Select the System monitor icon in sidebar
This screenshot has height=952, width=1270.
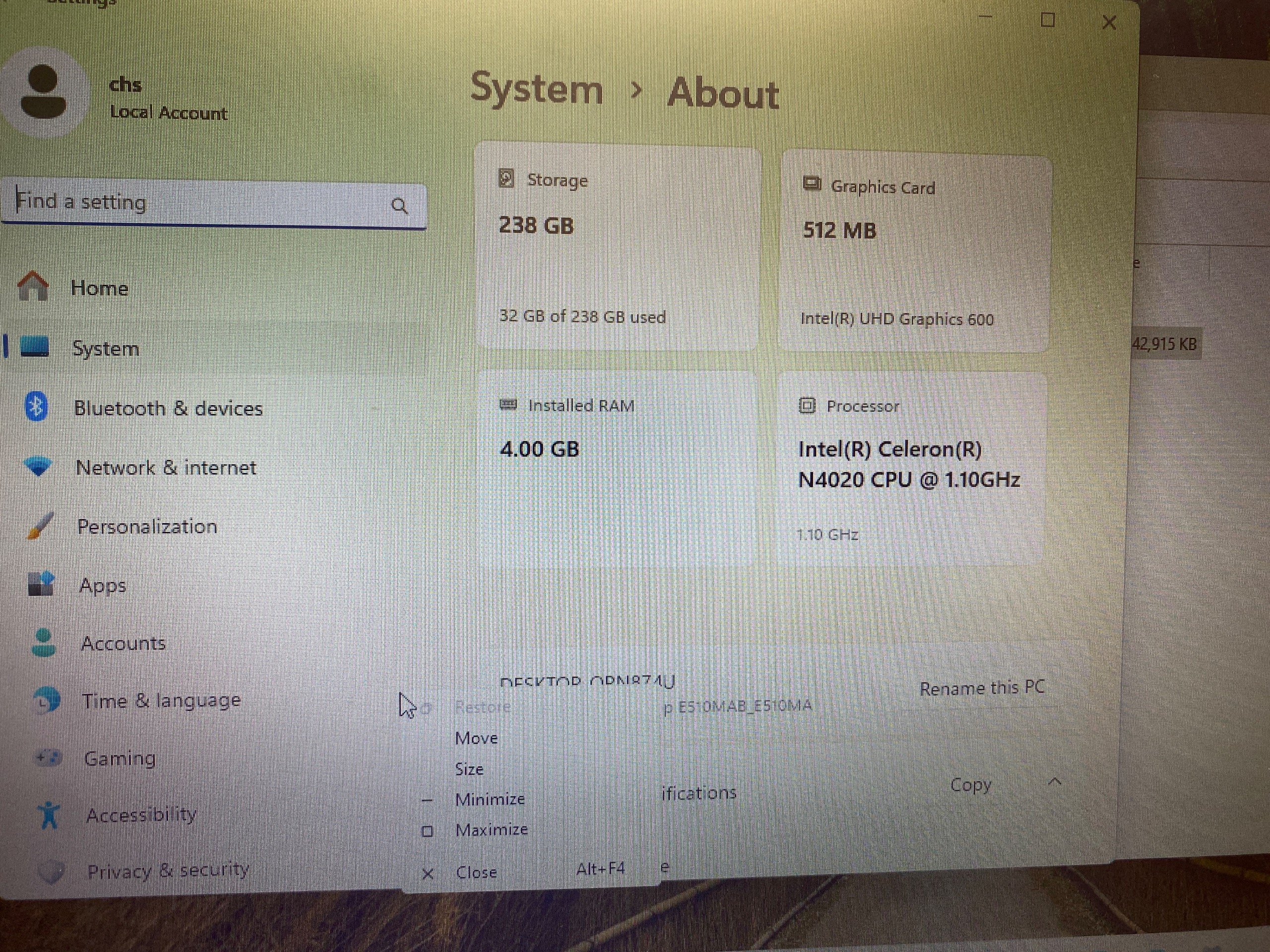pos(34,347)
